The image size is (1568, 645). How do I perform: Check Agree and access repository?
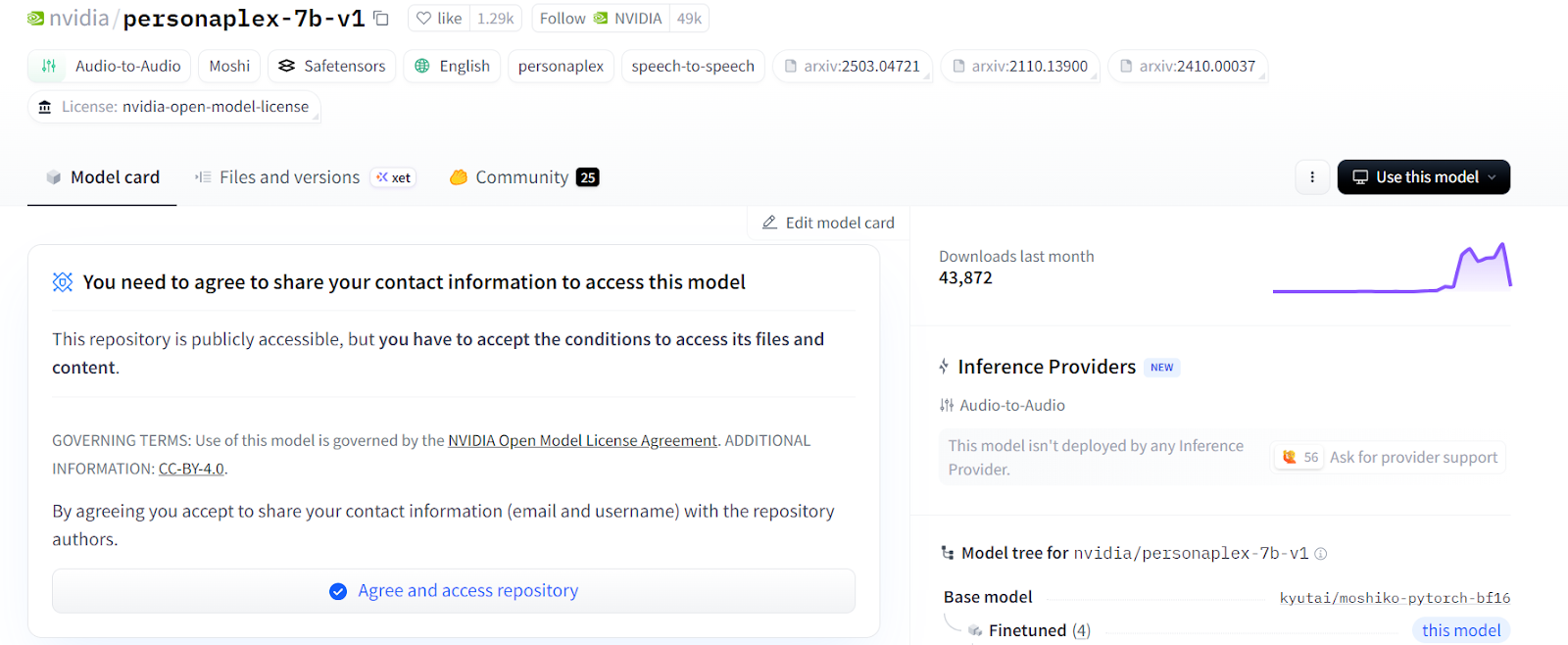click(452, 590)
